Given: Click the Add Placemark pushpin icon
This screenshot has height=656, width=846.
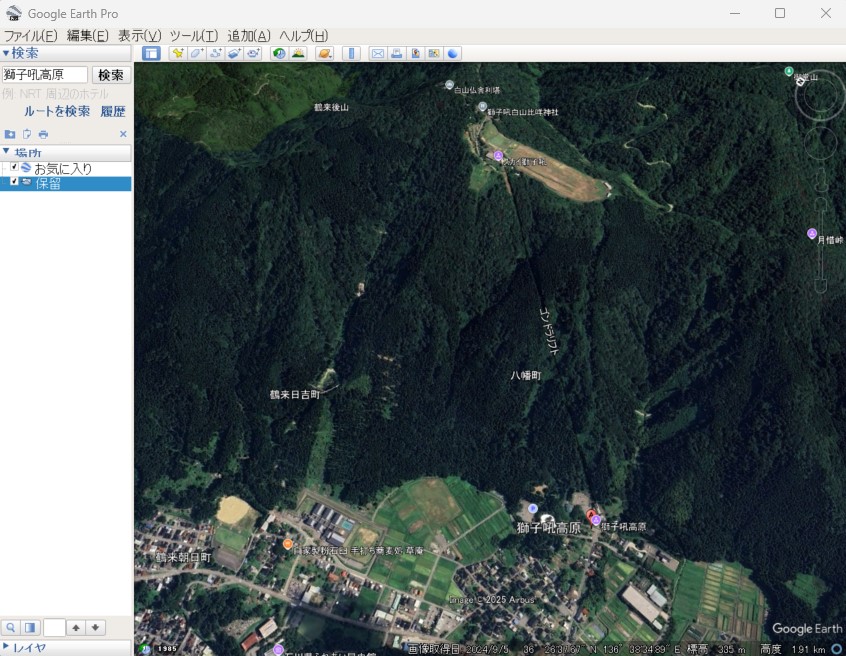Looking at the screenshot, I should point(178,53).
